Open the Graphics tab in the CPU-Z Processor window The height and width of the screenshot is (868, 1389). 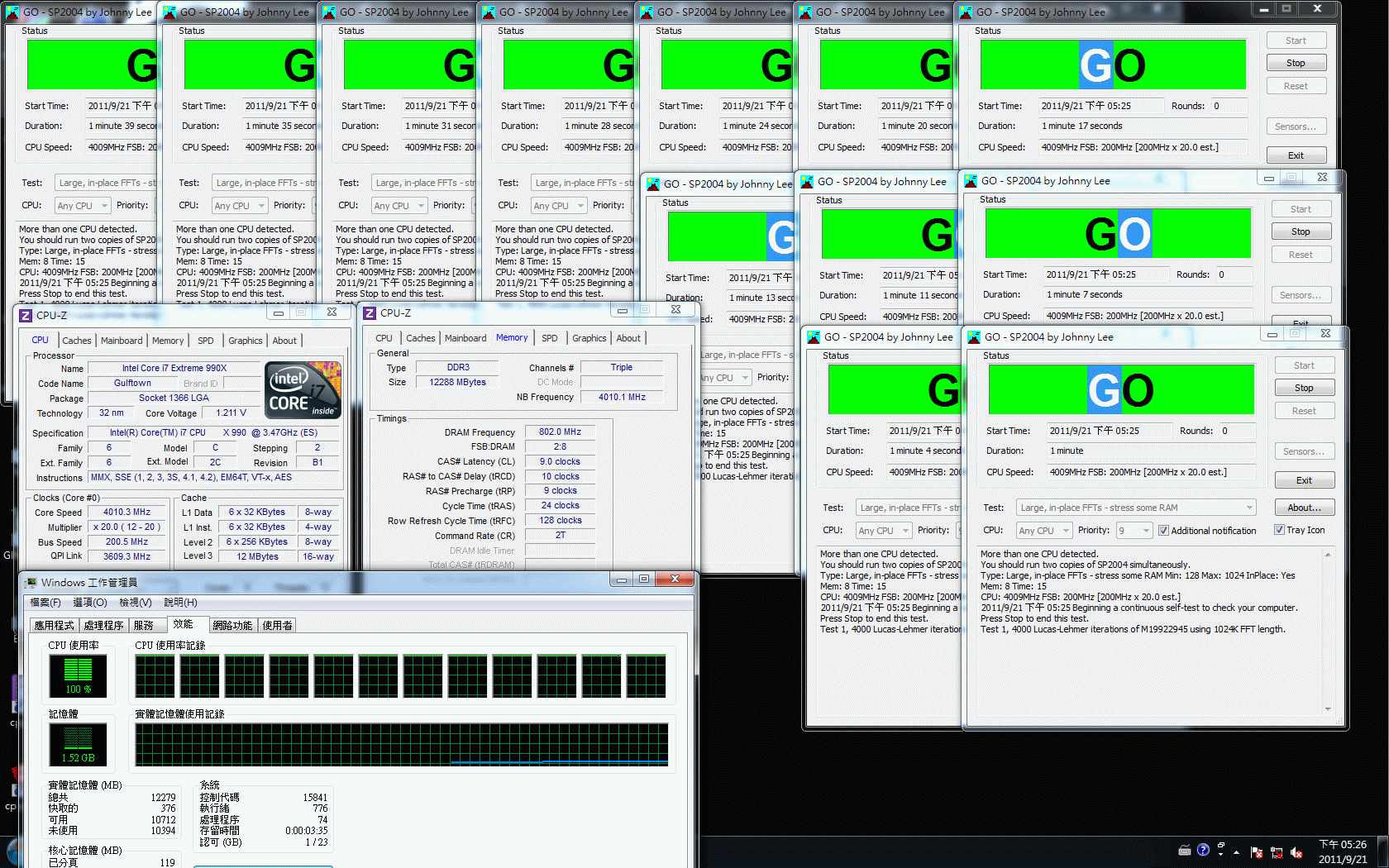(246, 341)
